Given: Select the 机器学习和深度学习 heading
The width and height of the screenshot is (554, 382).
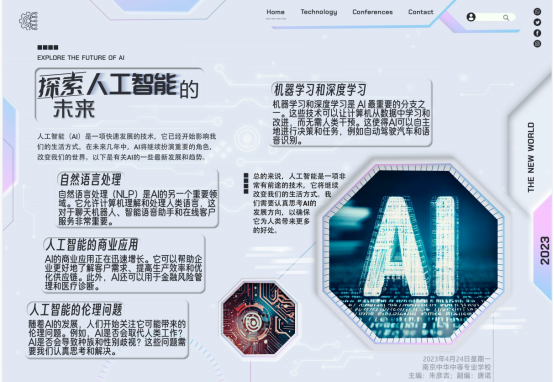Looking at the screenshot, I should point(320,90).
